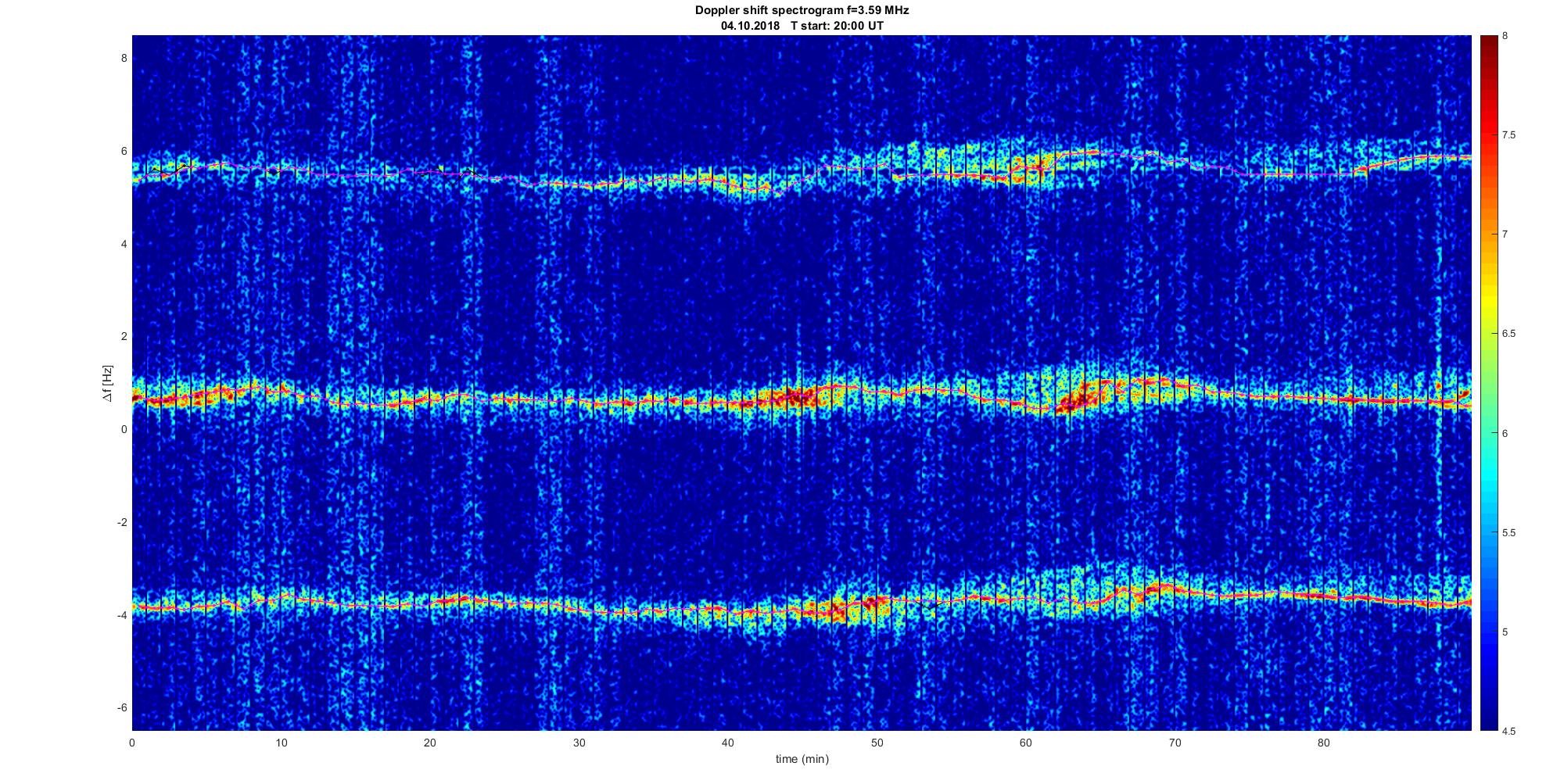
Task: Click the colorbar tick label '4.5'
Action: tap(1509, 732)
